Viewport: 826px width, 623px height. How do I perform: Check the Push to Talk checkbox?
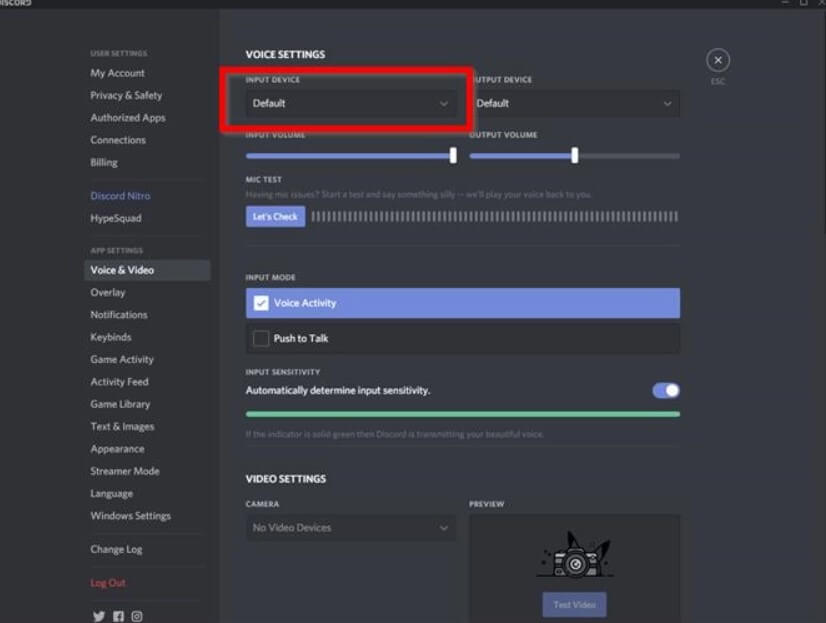(x=261, y=338)
